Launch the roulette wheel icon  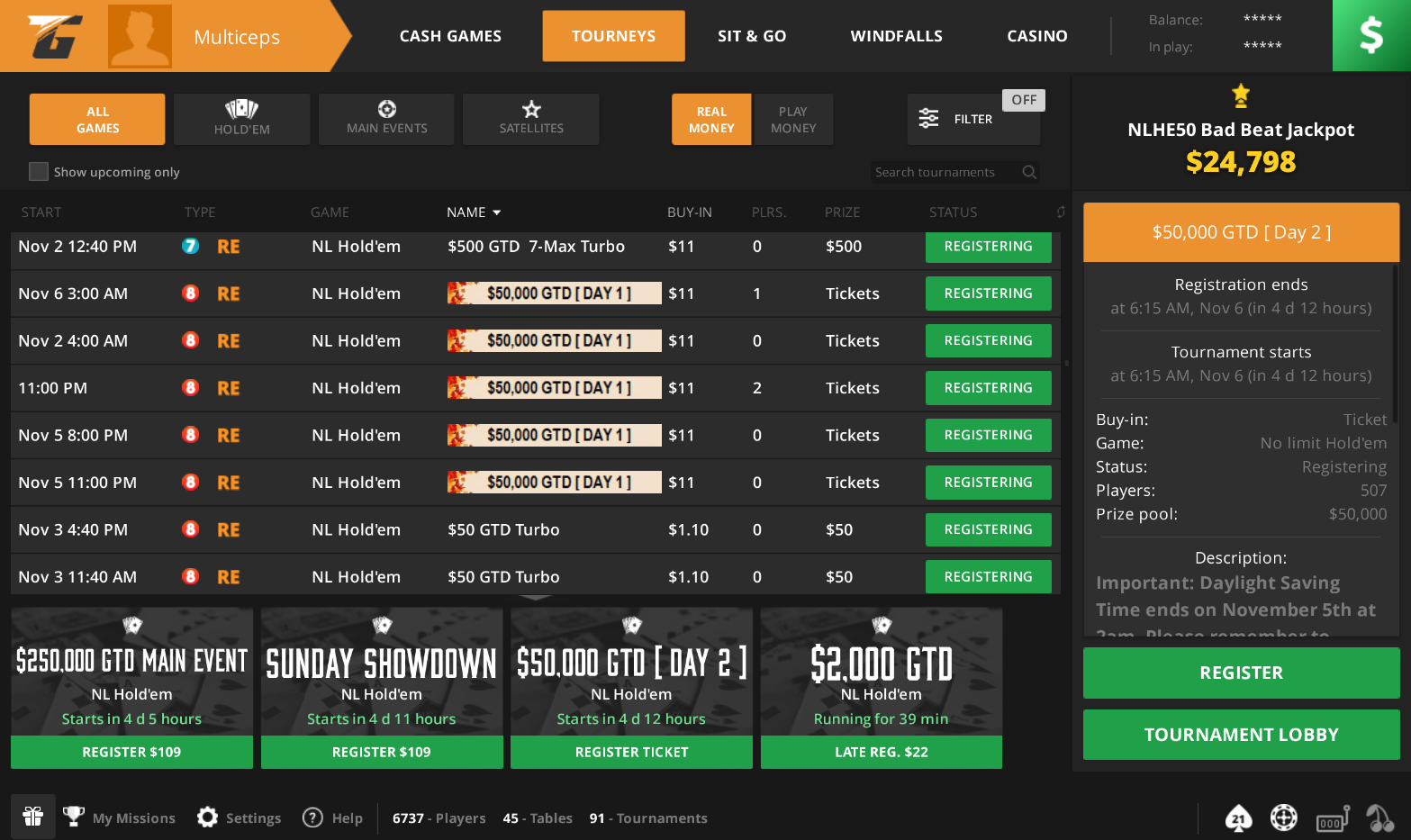pyautogui.click(x=1283, y=817)
